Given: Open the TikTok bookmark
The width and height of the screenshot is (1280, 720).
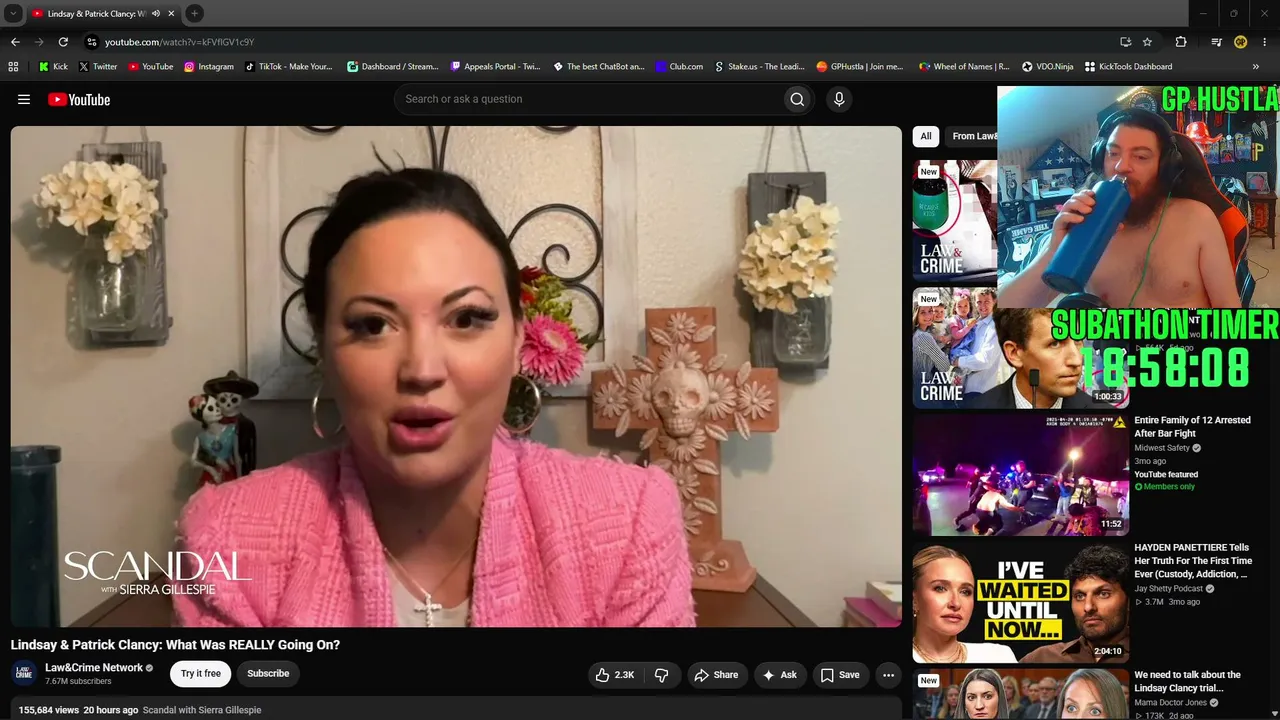Looking at the screenshot, I should pyautogui.click(x=287, y=67).
